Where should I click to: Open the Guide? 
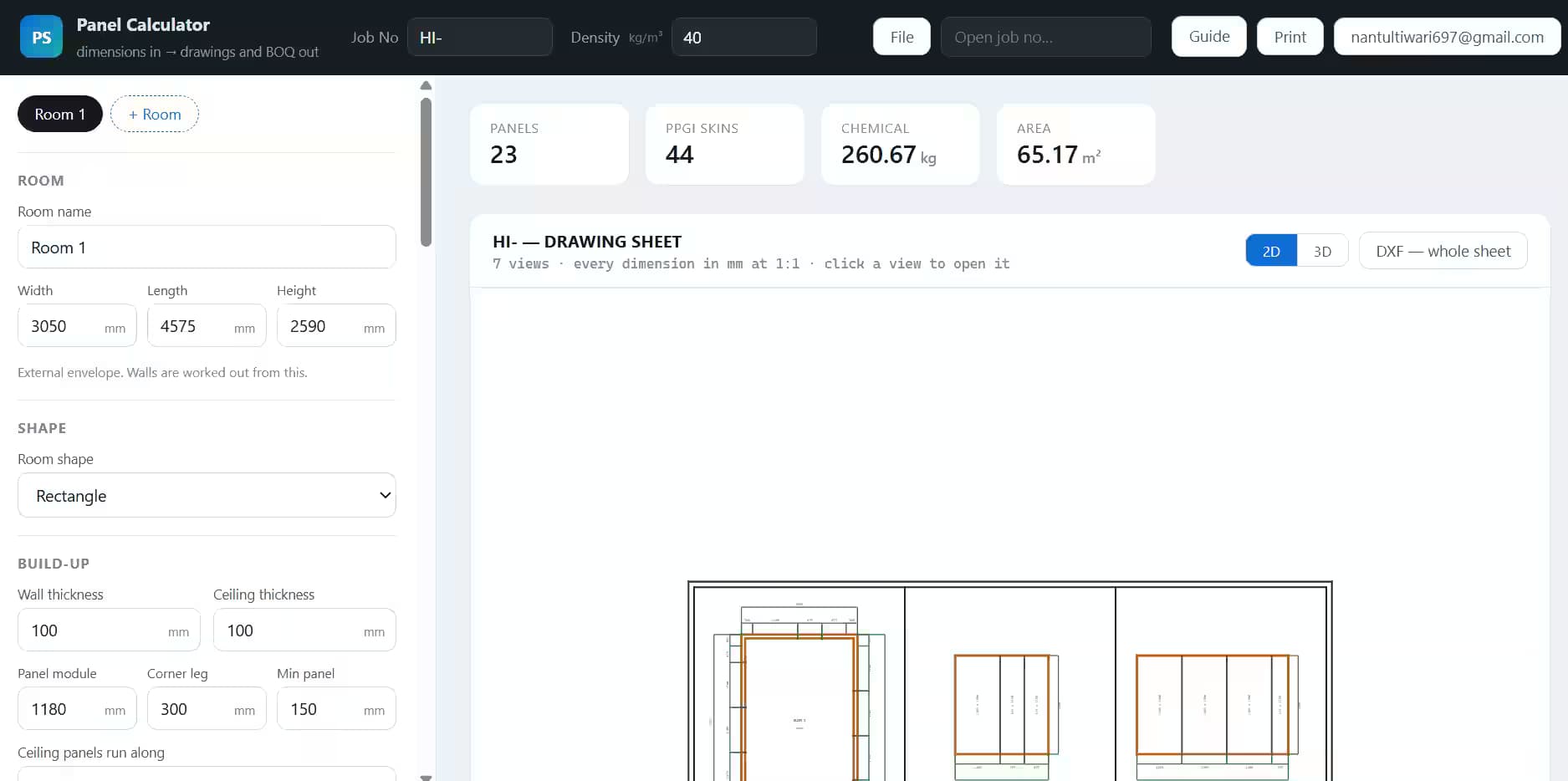(1209, 37)
